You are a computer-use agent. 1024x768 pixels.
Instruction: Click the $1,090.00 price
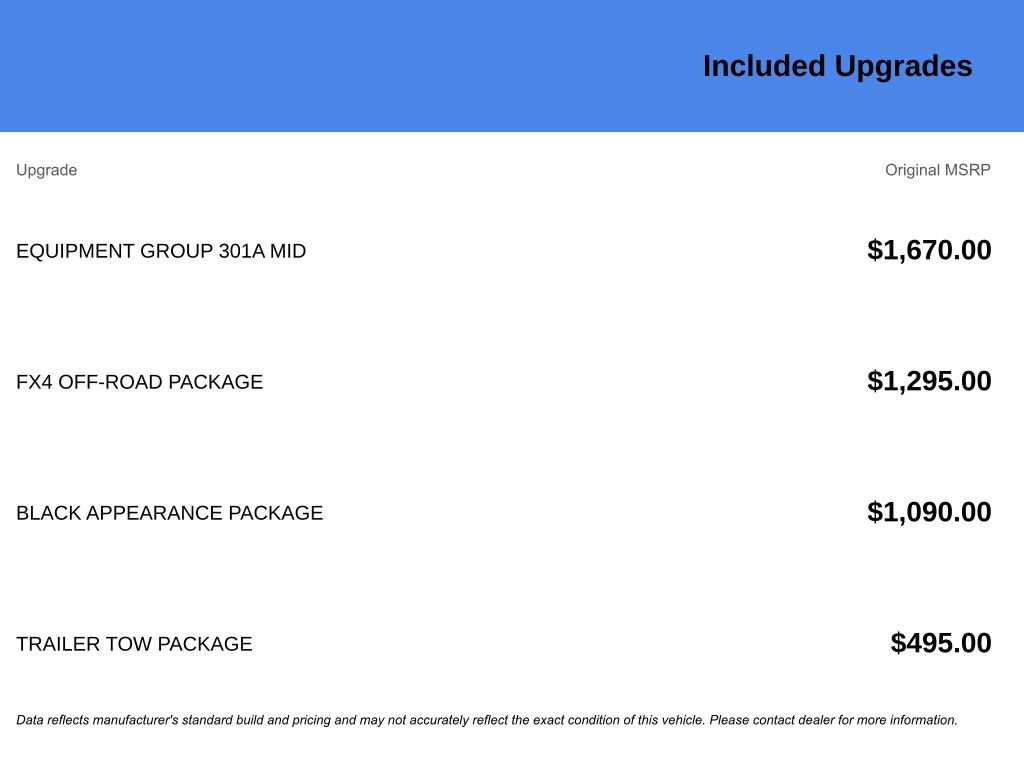(x=929, y=512)
